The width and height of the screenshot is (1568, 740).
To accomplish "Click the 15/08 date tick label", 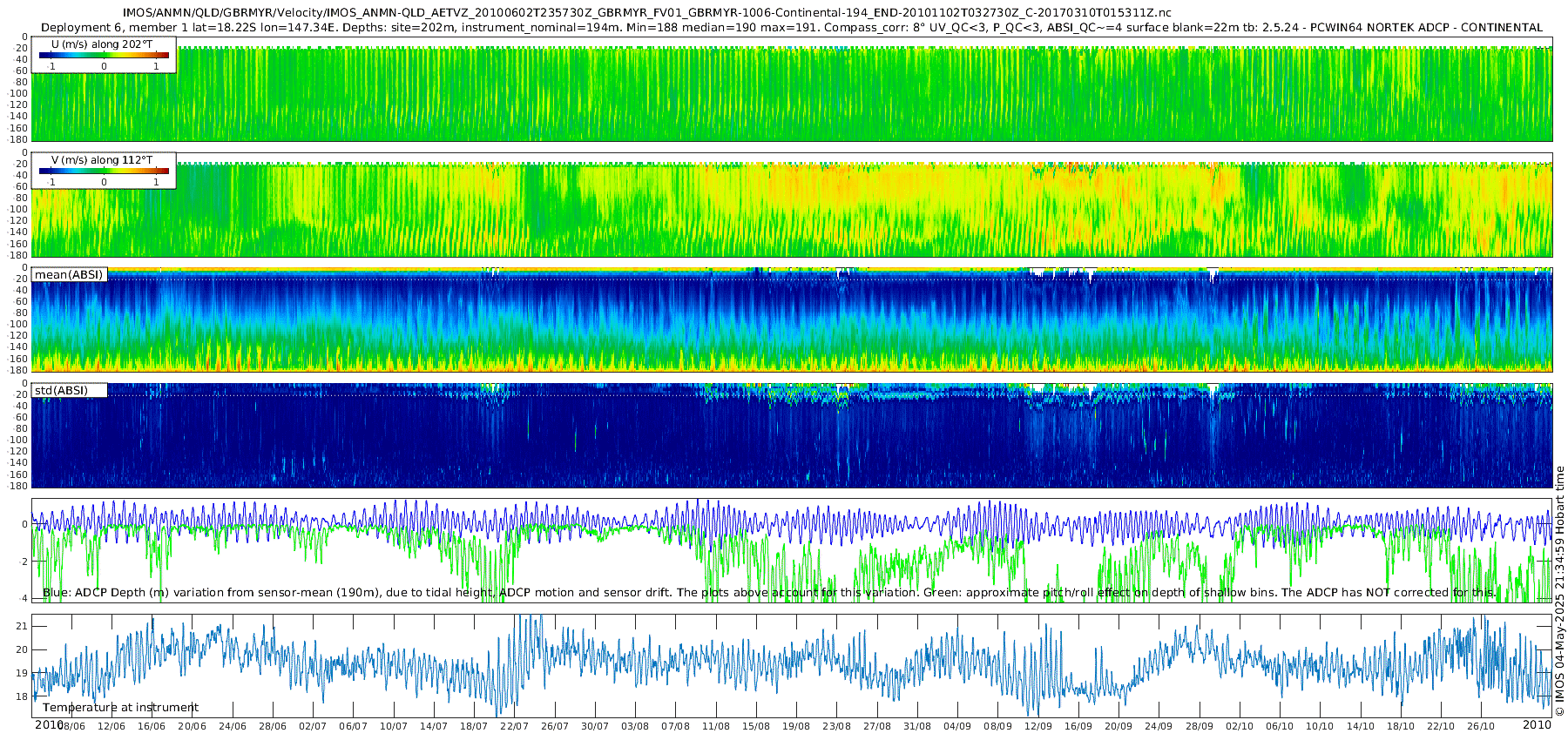I will [756, 726].
